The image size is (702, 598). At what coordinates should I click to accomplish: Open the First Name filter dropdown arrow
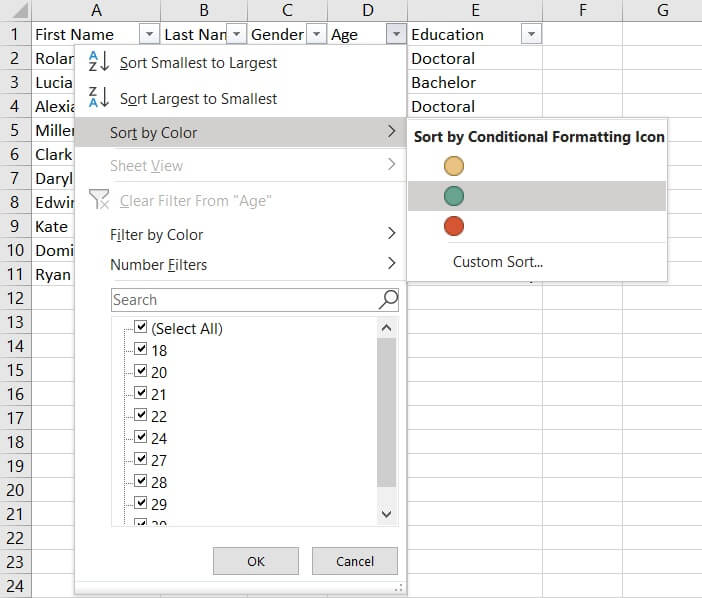(x=149, y=34)
